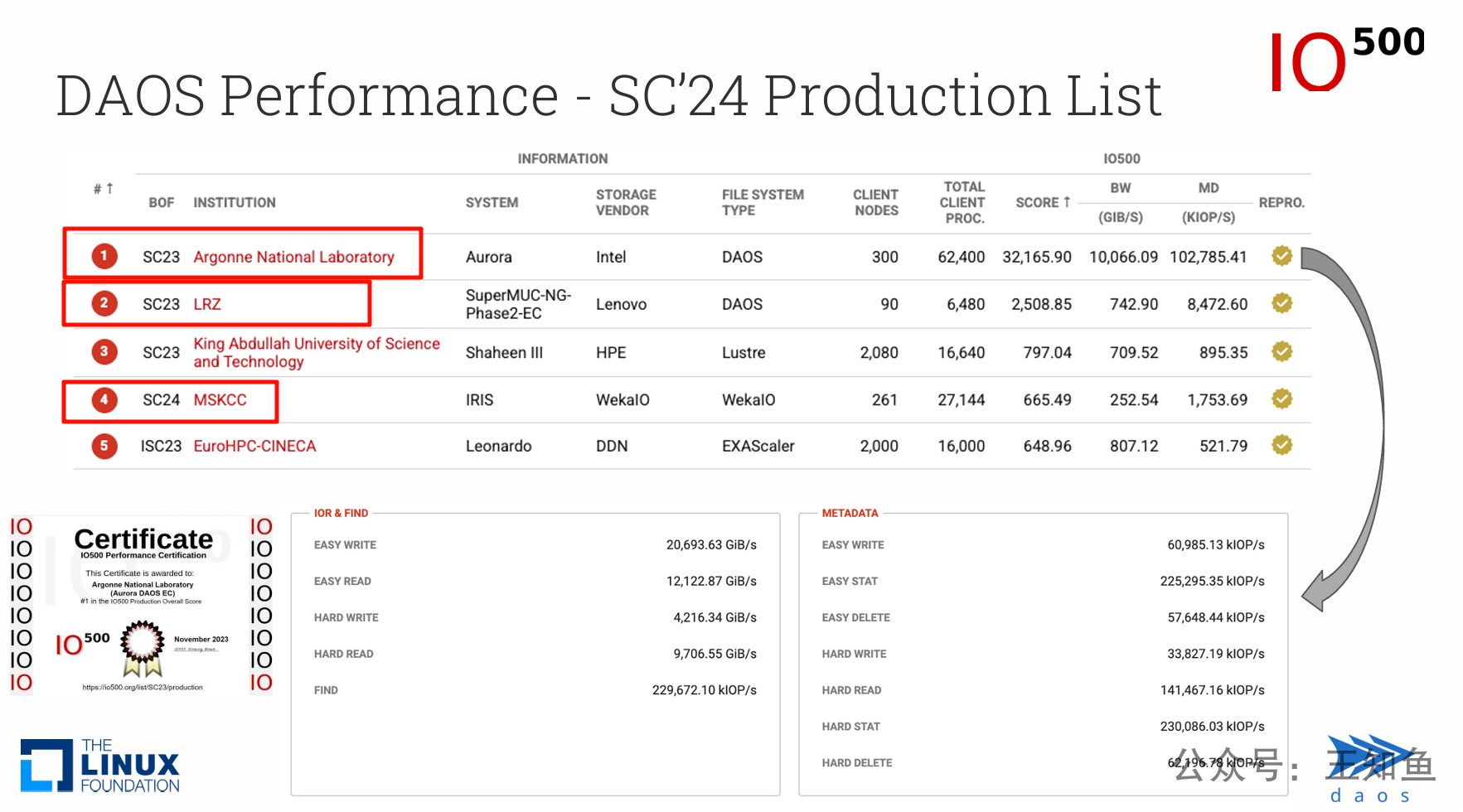1463x812 pixels.
Task: Click the rank 5 red circle badge
Action: click(104, 446)
